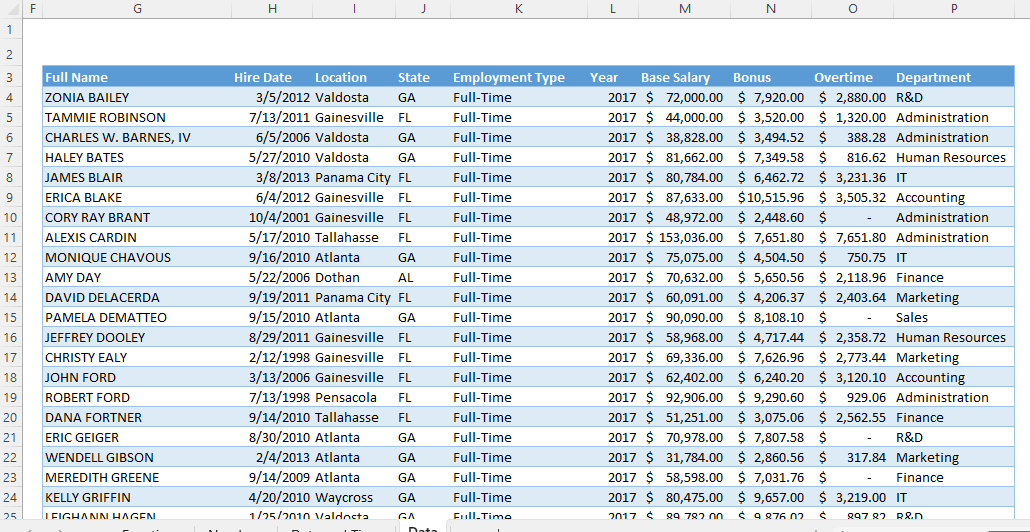
Task: Select the HALEY BATES name cell
Action: (x=137, y=158)
